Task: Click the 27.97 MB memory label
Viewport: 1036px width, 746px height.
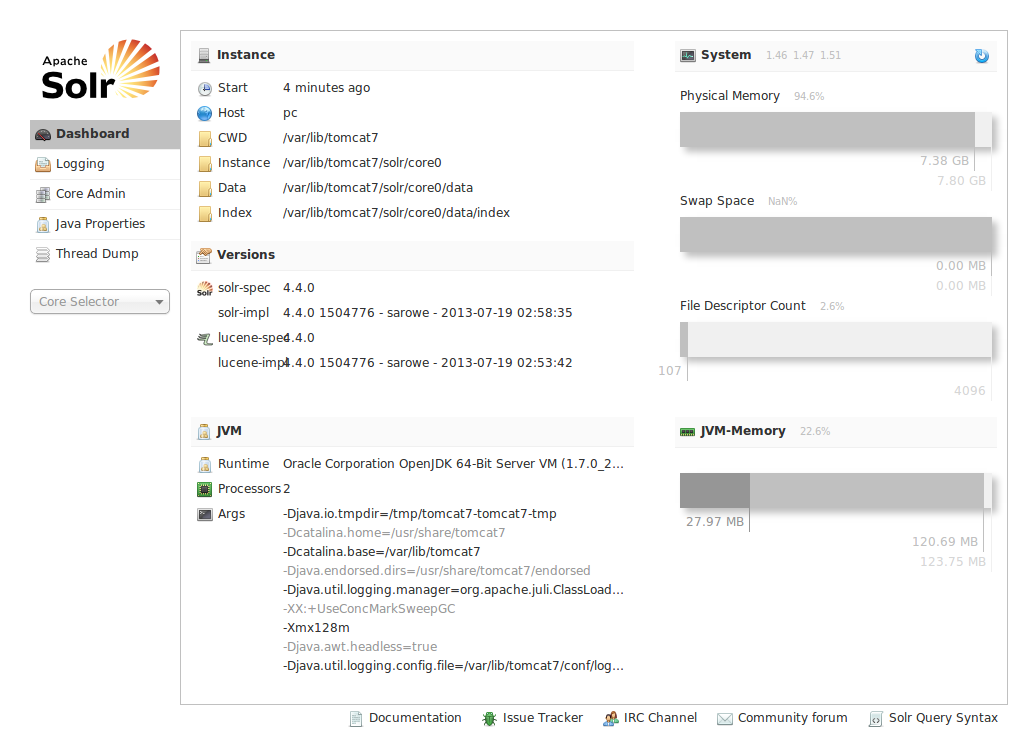Action: click(x=715, y=522)
